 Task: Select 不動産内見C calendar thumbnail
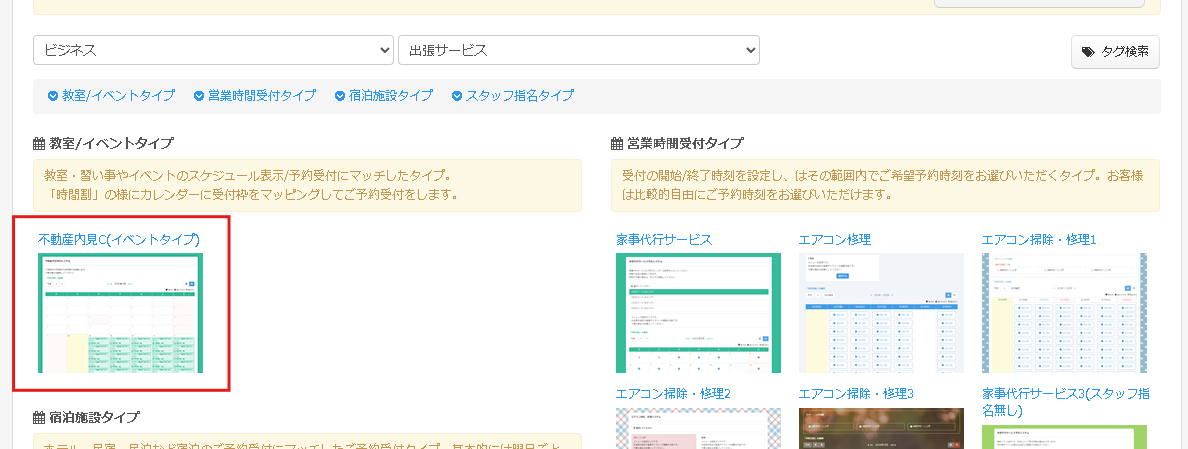(x=120, y=313)
